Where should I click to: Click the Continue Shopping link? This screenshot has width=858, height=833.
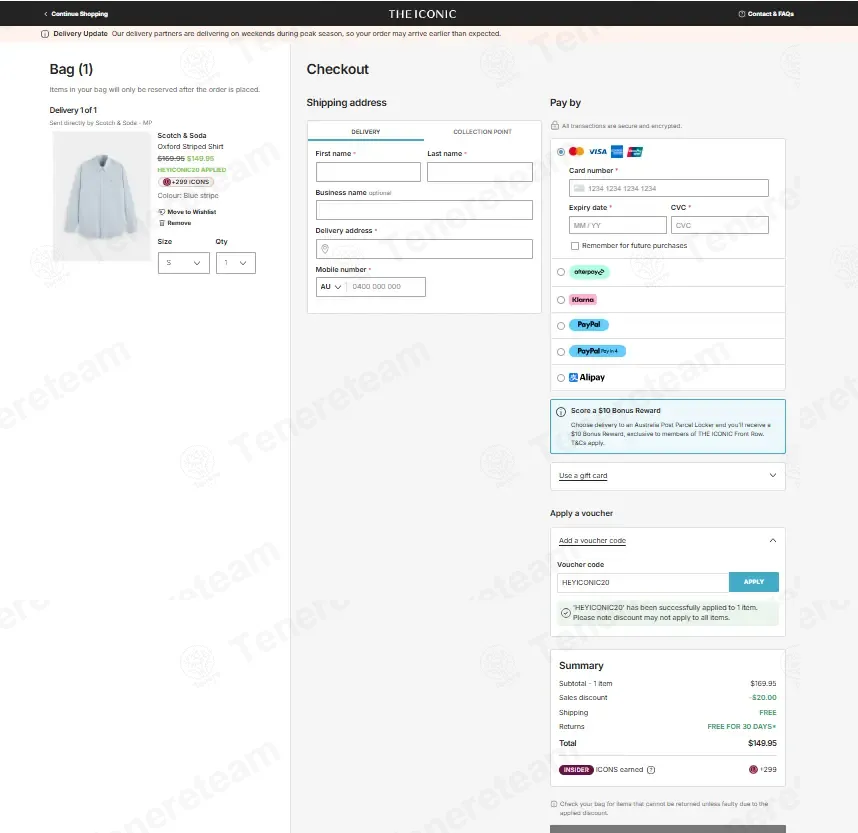tap(79, 14)
